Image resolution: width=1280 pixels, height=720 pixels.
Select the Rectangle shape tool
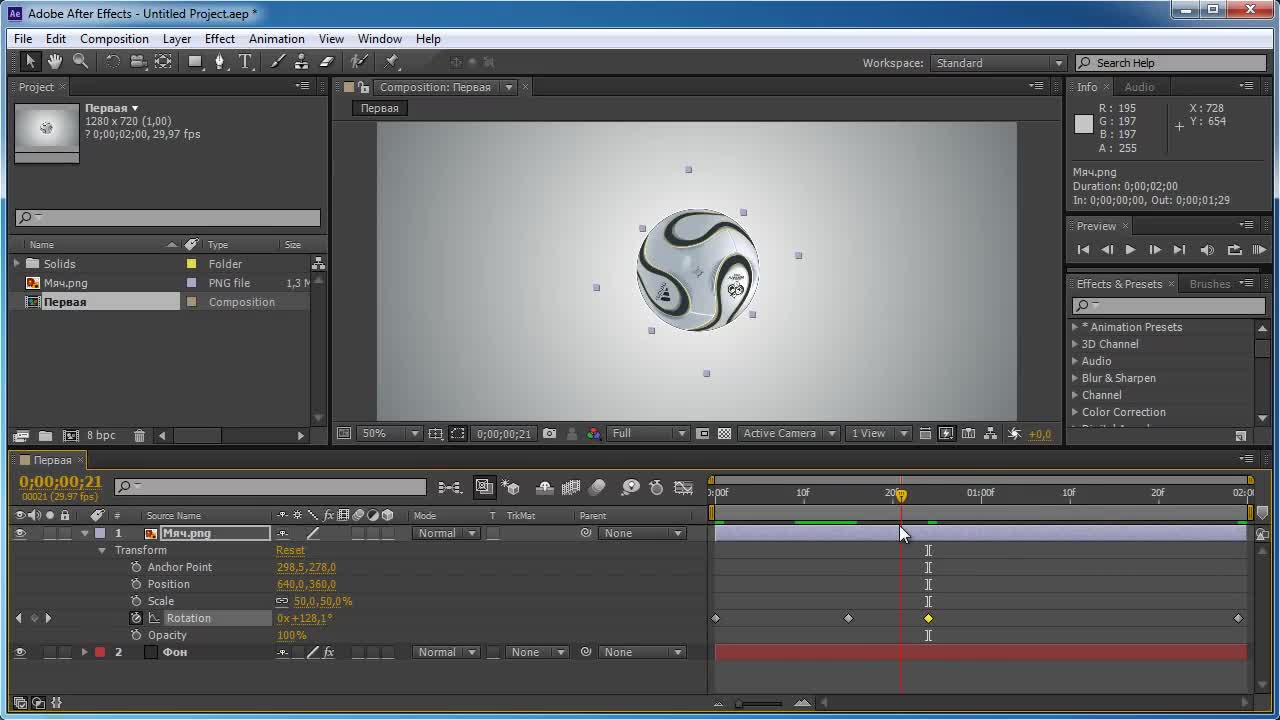pyautogui.click(x=196, y=62)
